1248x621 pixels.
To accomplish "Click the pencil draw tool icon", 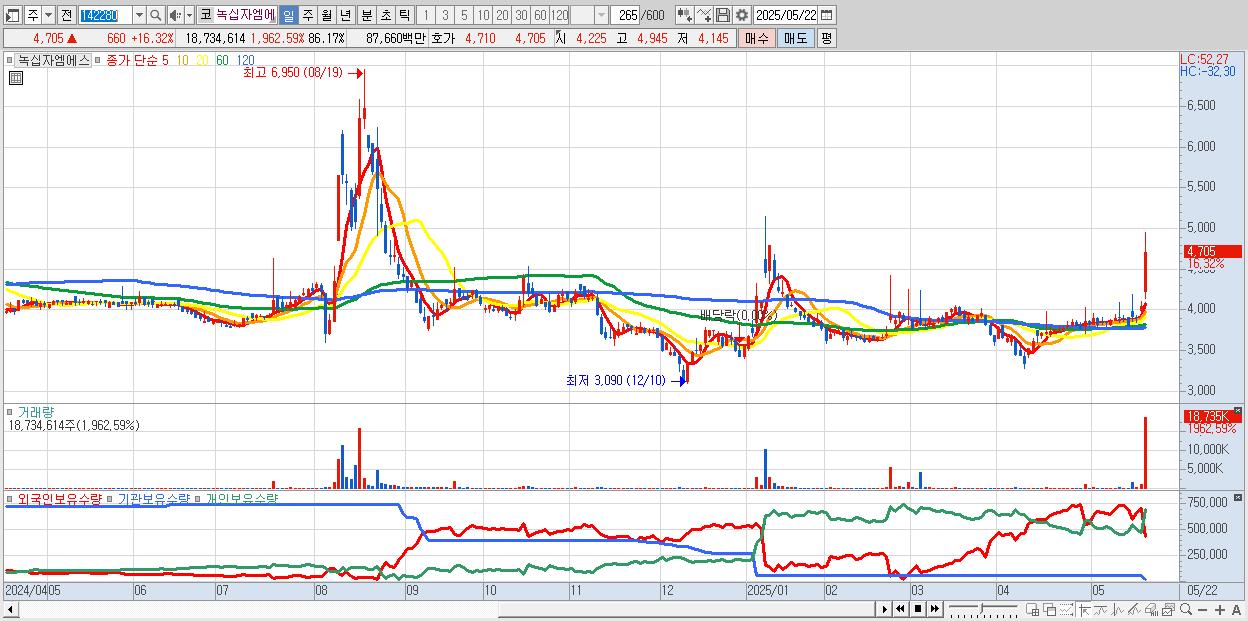I will 1134,610.
